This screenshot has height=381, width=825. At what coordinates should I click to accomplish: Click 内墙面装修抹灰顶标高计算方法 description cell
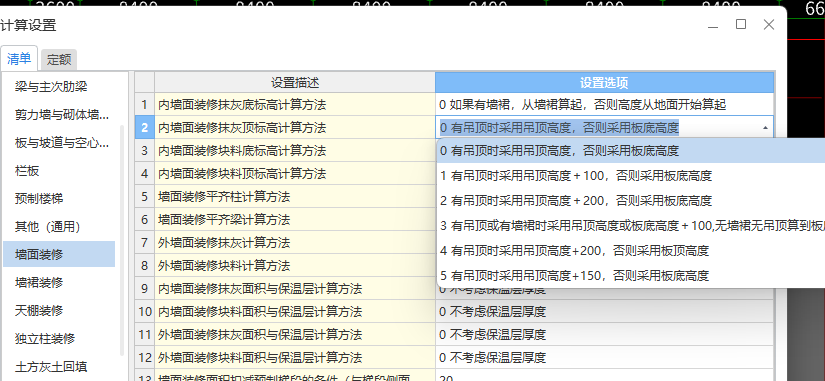(295, 127)
